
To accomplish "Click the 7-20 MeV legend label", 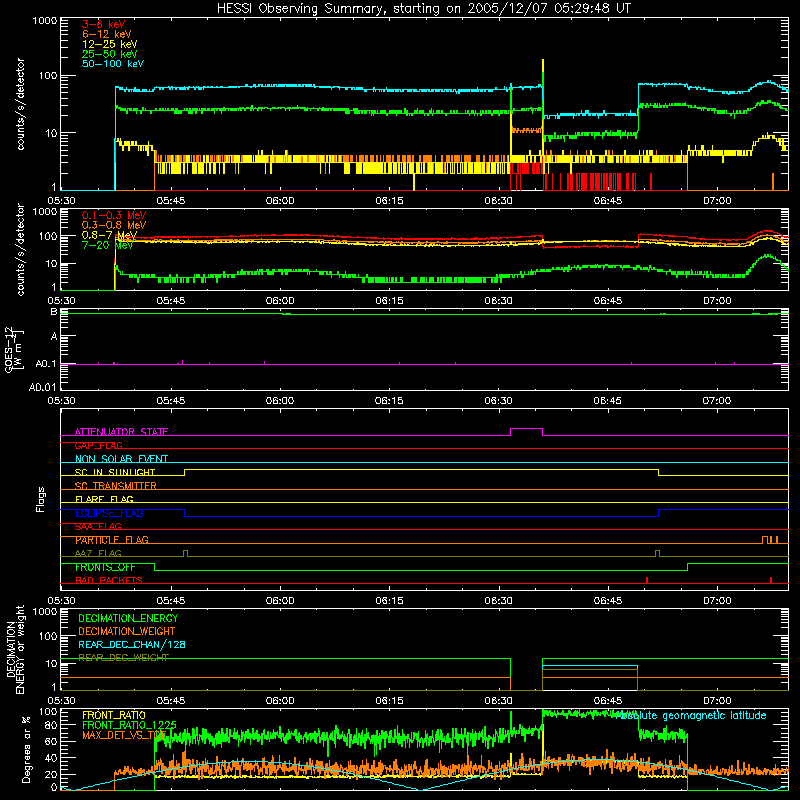I will 107,245.
